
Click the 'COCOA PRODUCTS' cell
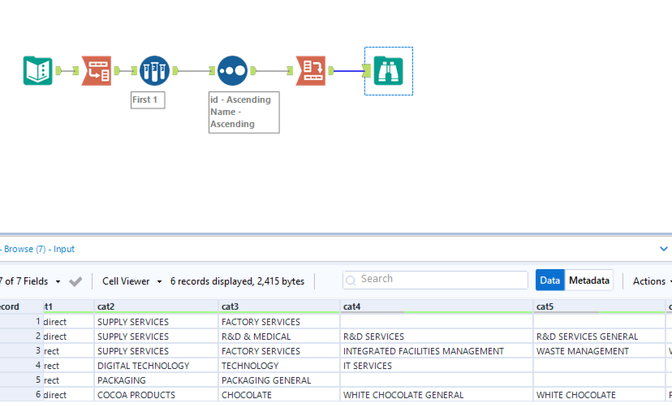pyautogui.click(x=156, y=395)
